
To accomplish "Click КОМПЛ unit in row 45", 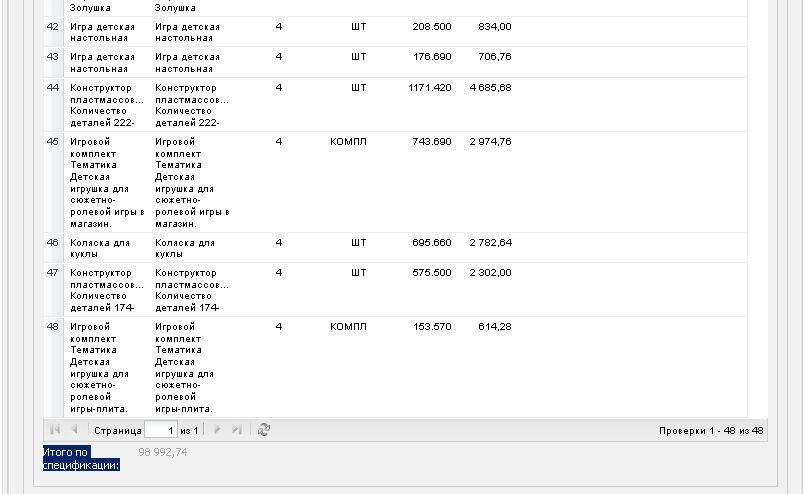I will click(x=348, y=141).
